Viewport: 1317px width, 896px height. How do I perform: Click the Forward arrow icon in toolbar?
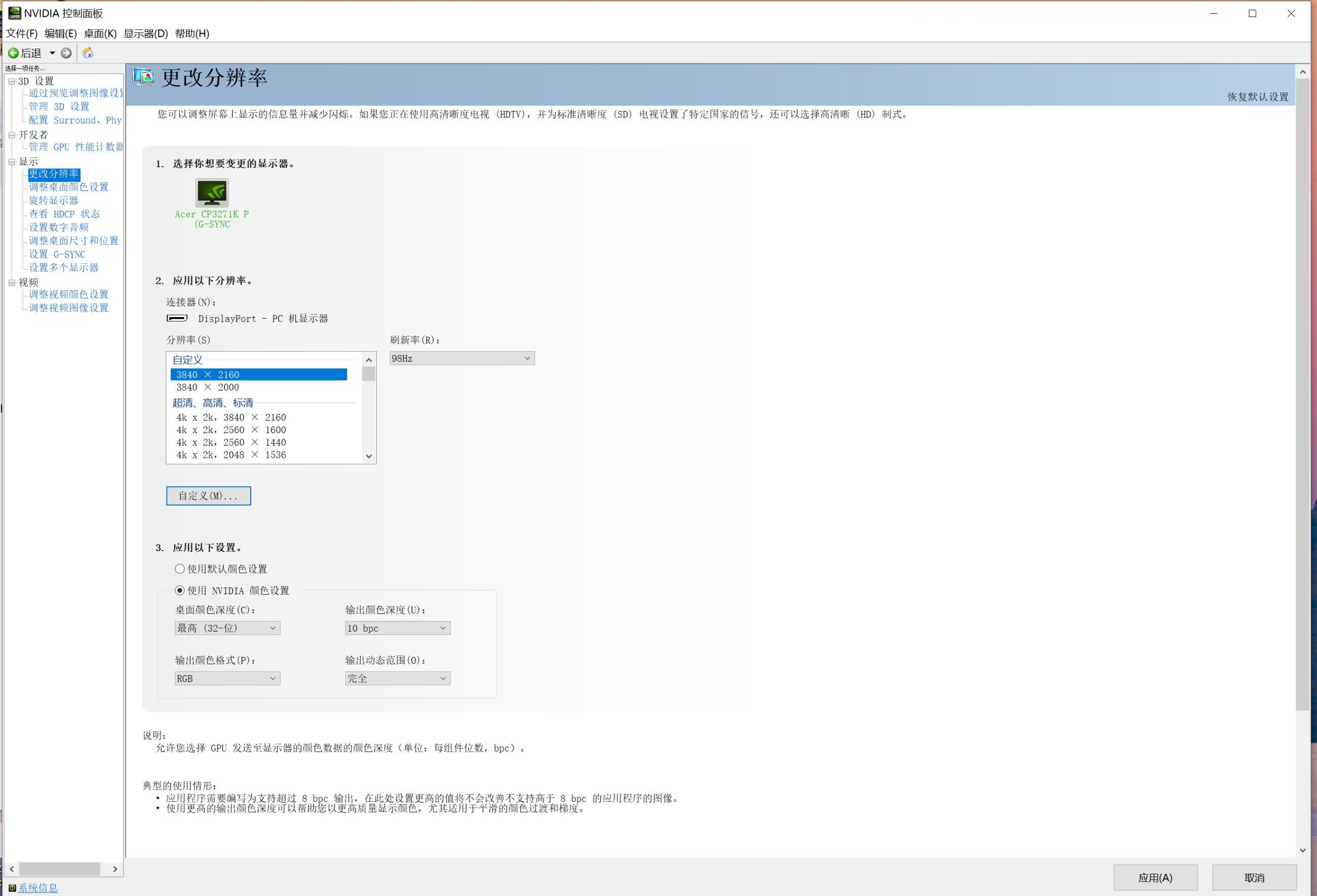(66, 53)
